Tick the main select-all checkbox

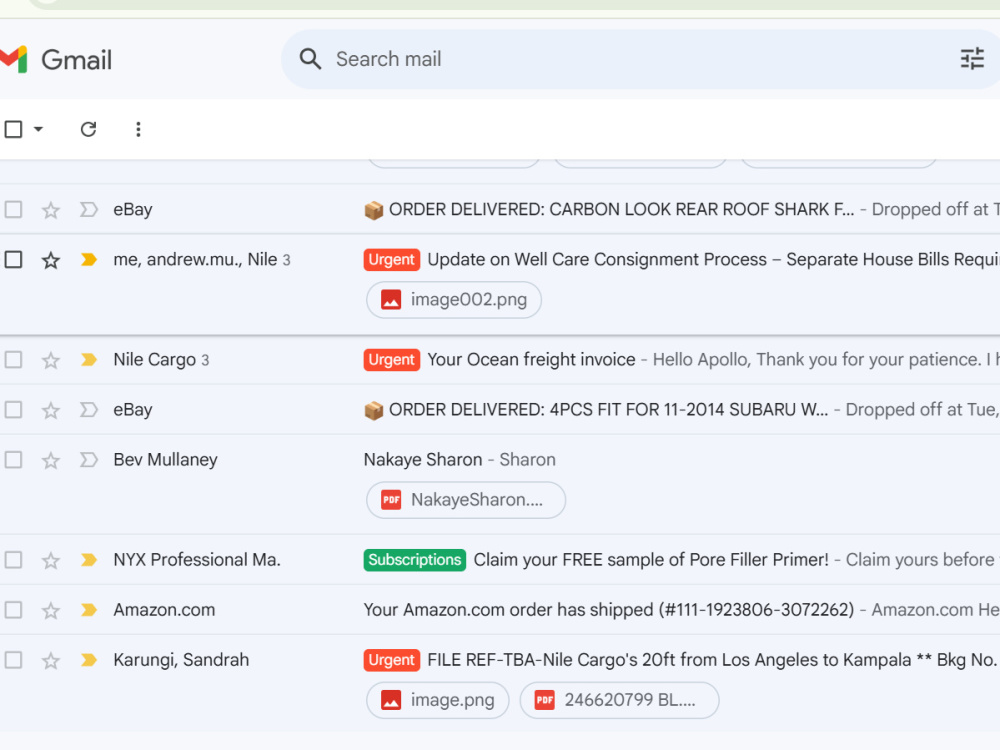(x=13, y=129)
